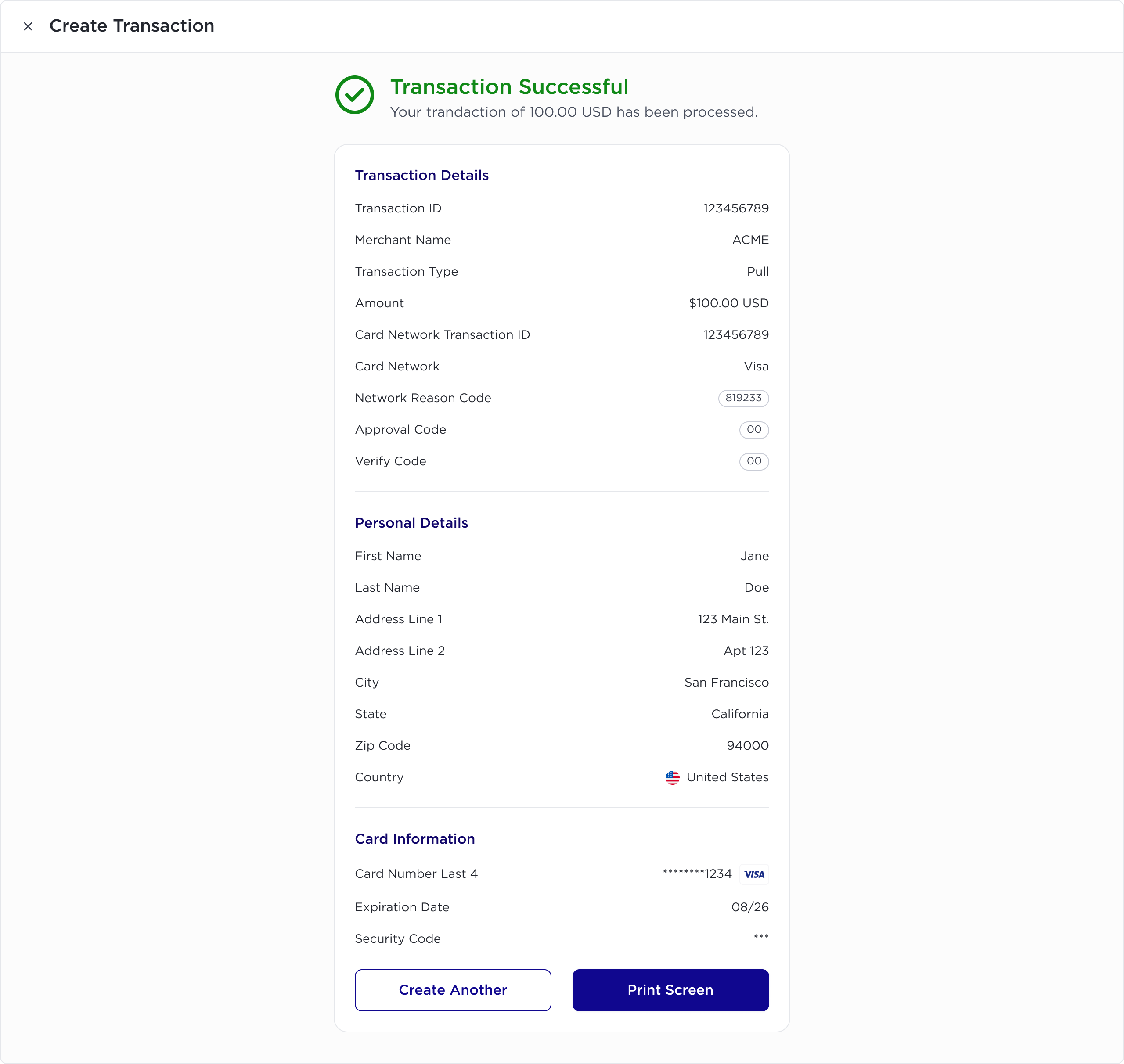Select the Card Network Transaction ID value

(736, 334)
